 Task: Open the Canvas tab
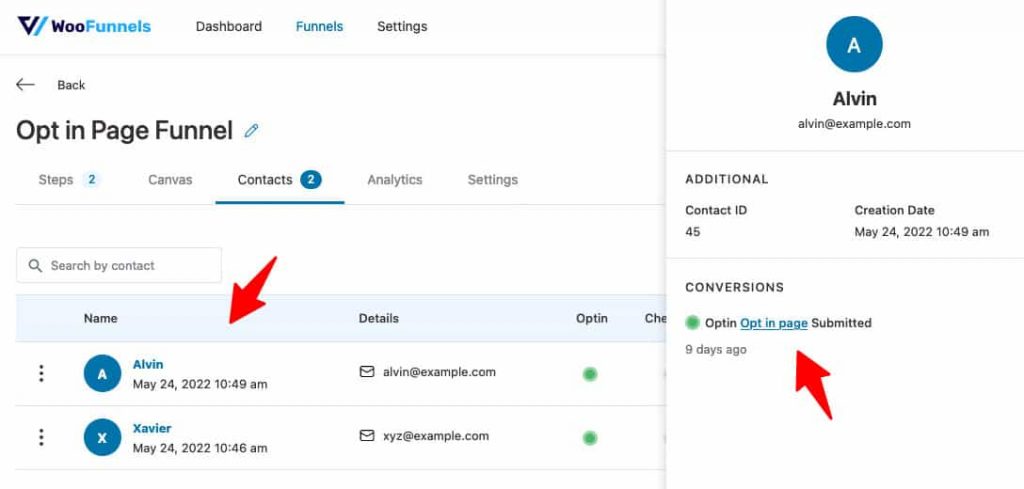170,180
